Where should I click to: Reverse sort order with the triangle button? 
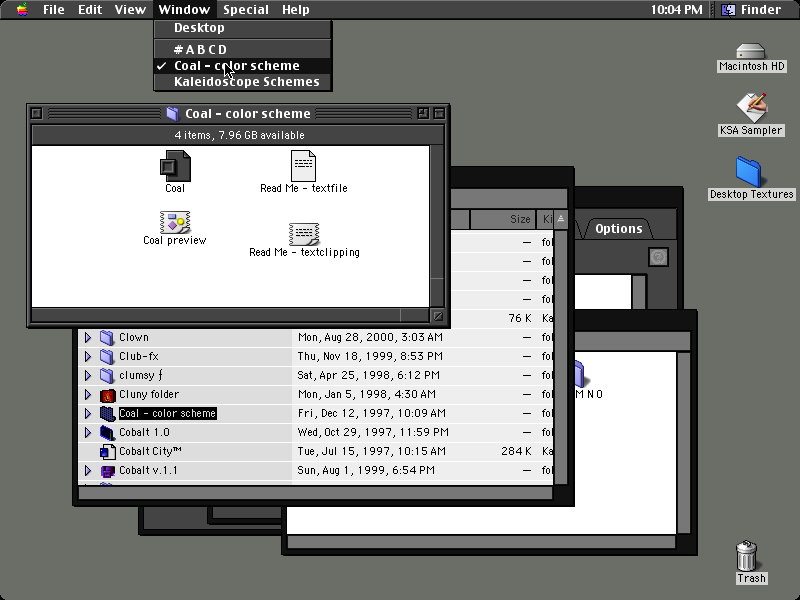[x=561, y=219]
